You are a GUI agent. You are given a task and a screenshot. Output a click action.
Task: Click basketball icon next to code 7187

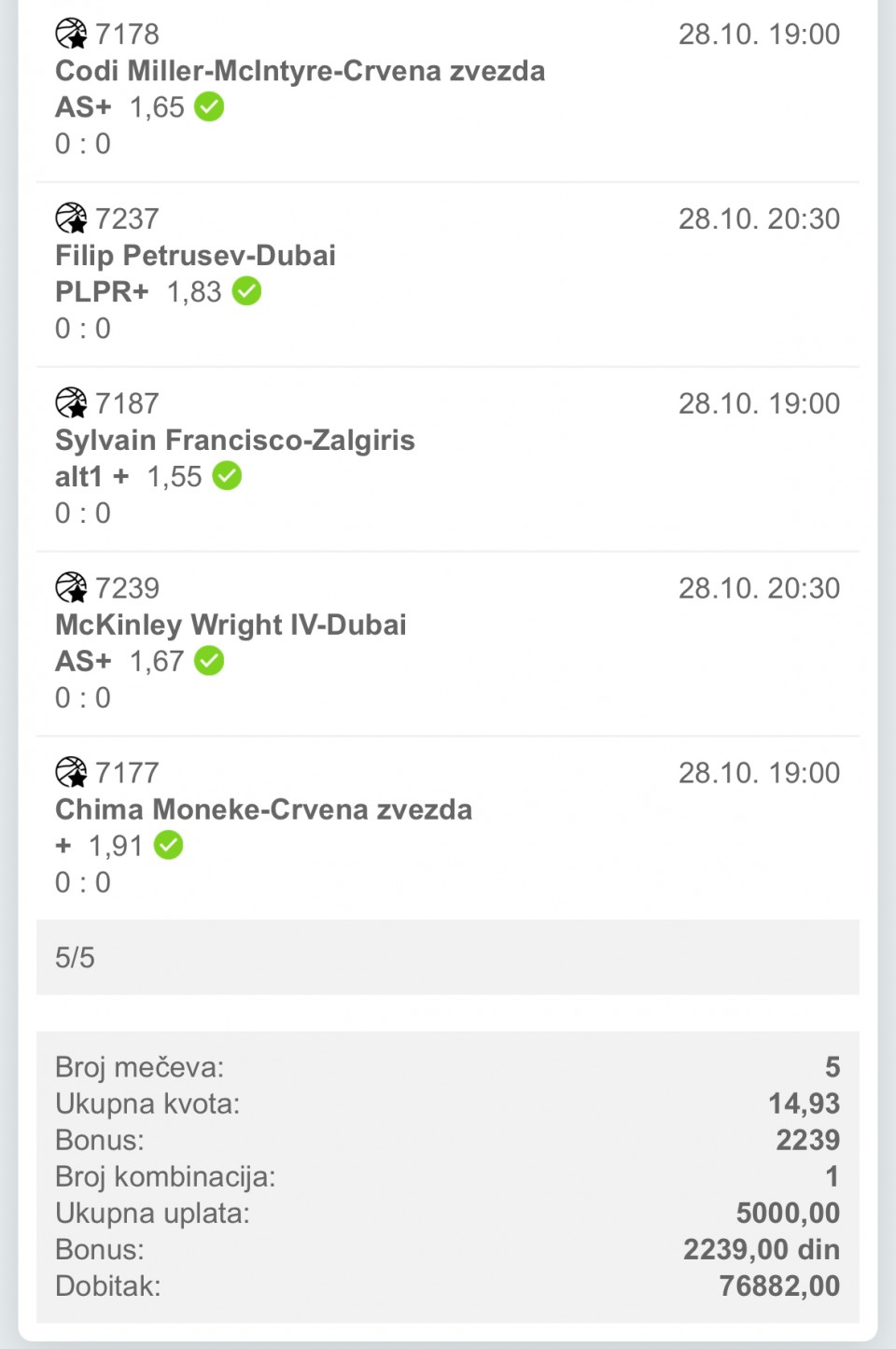(x=71, y=403)
